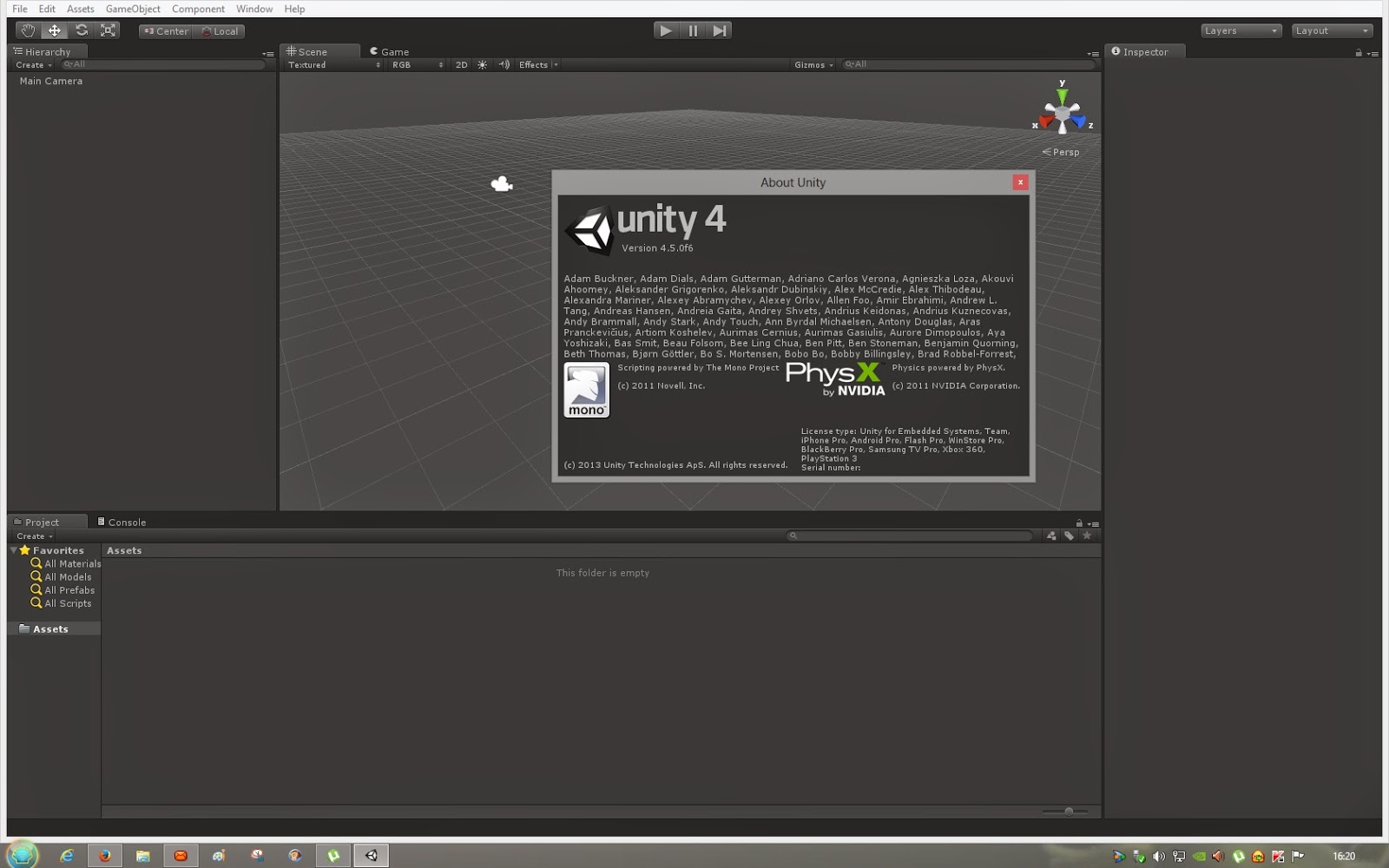Screen dimensions: 1389x868
Task: Select the Assets folder in Project tree
Action: 54,628
